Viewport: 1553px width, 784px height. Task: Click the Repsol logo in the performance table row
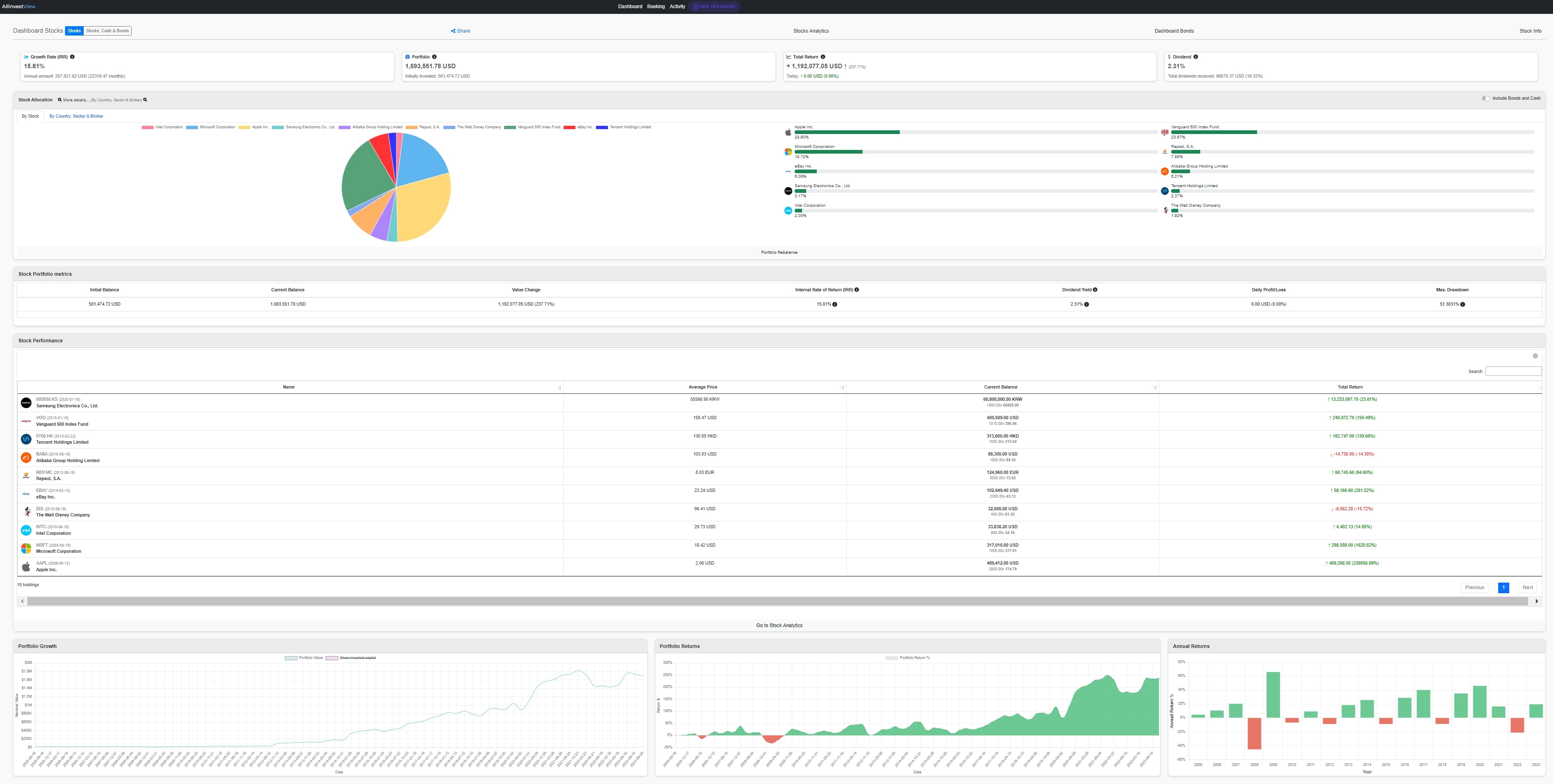26,476
